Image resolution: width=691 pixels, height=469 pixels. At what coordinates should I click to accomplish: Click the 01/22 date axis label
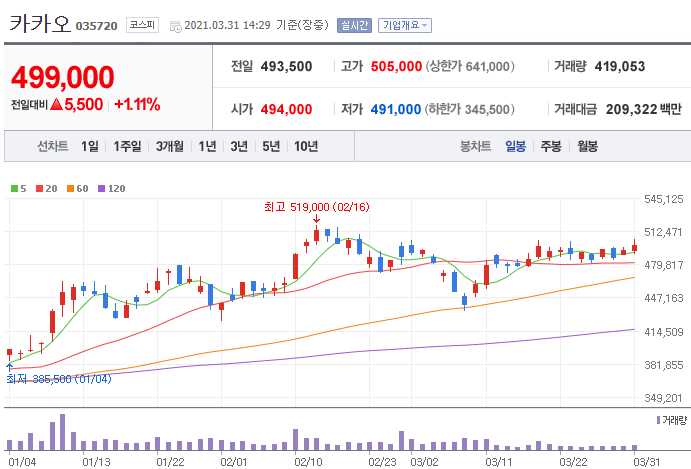coord(171,462)
